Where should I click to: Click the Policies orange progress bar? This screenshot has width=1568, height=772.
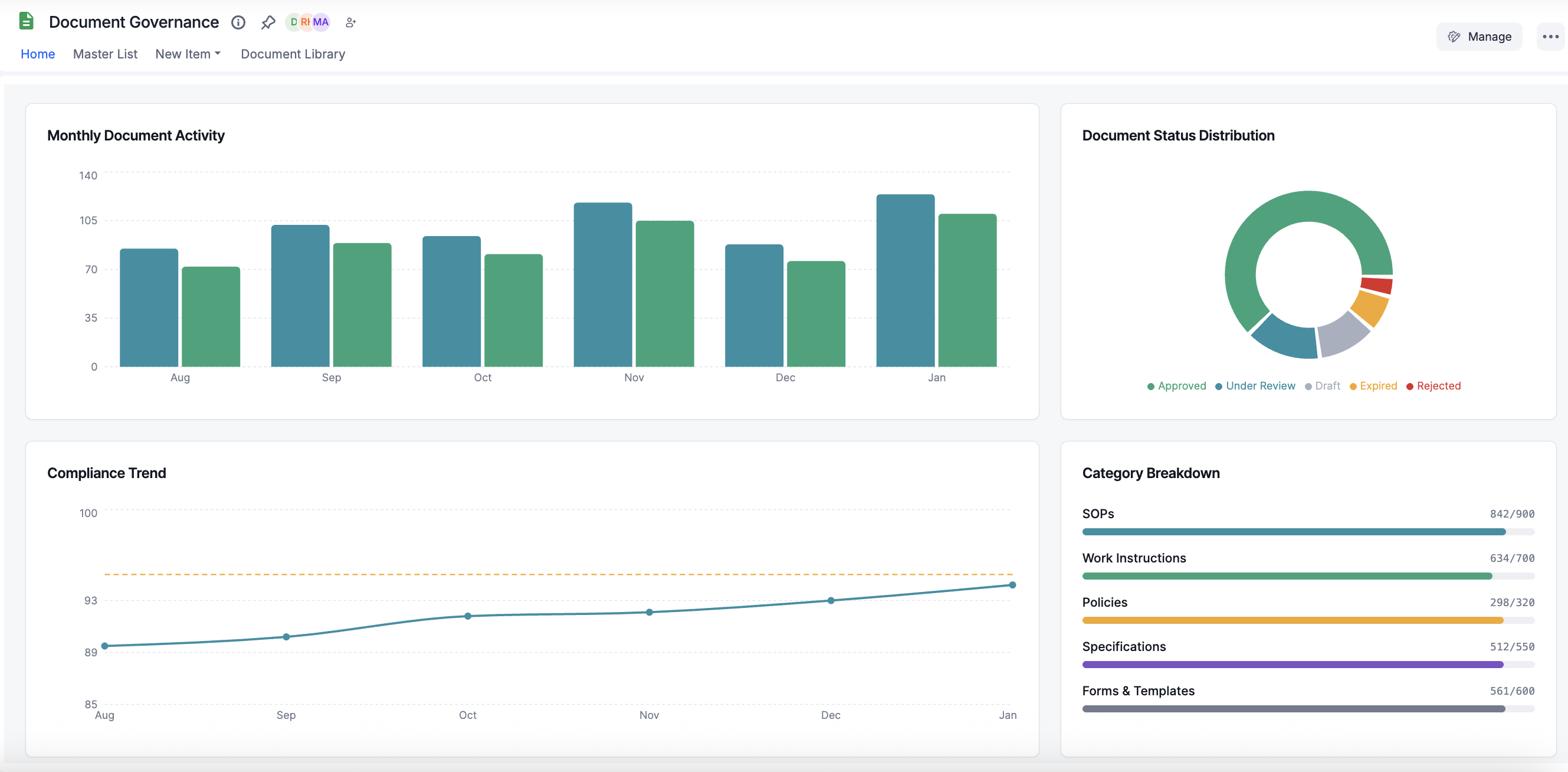tap(1293, 620)
